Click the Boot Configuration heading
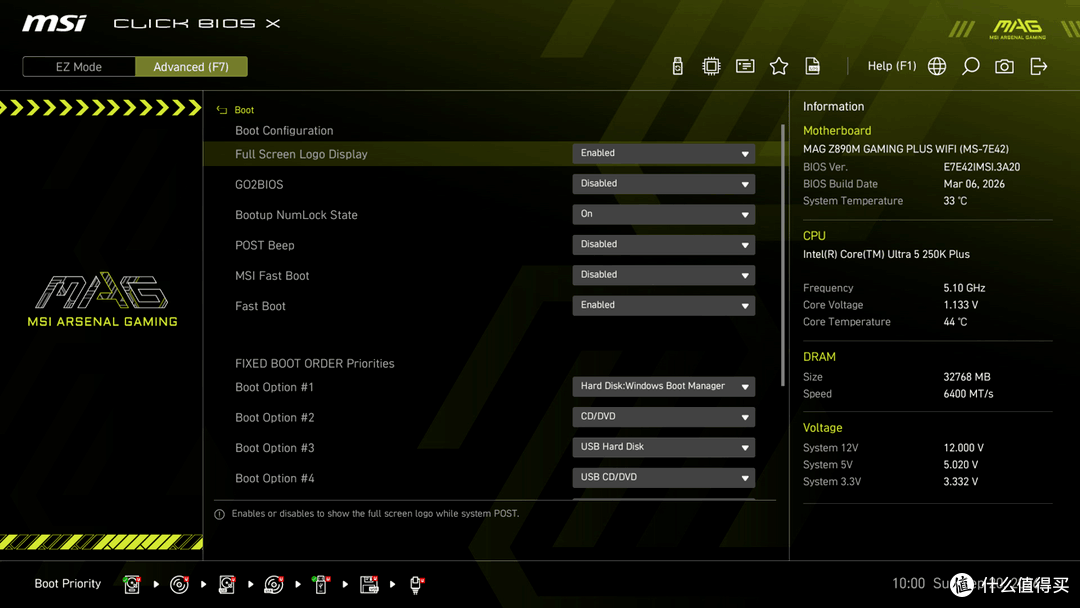Screen dimensions: 1080x608 click(x=284, y=131)
